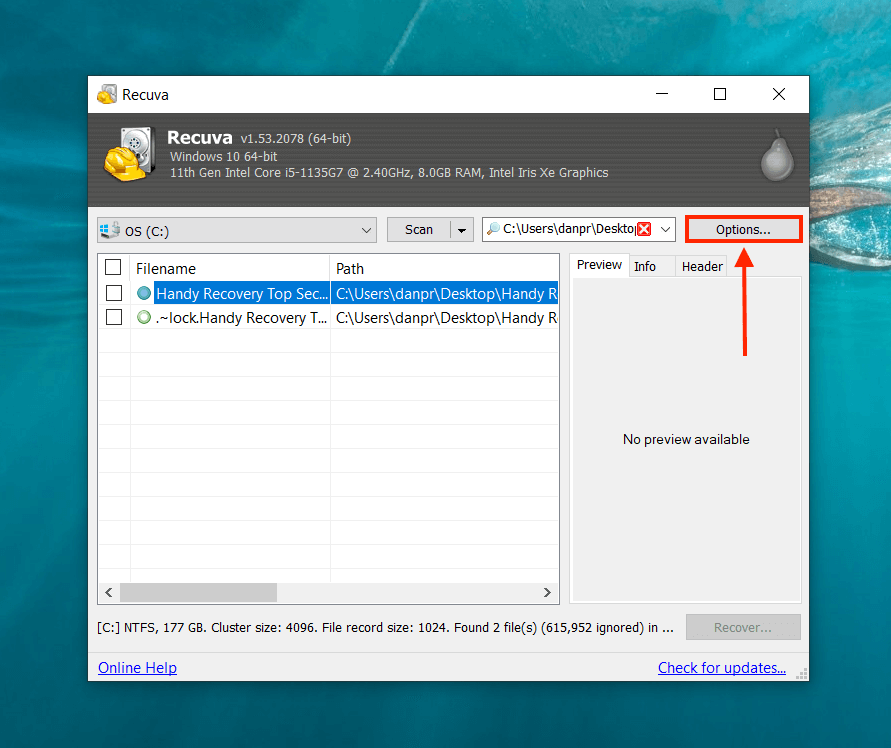Select the '.~lock.Handy Recovery T...' filename

tap(242, 318)
